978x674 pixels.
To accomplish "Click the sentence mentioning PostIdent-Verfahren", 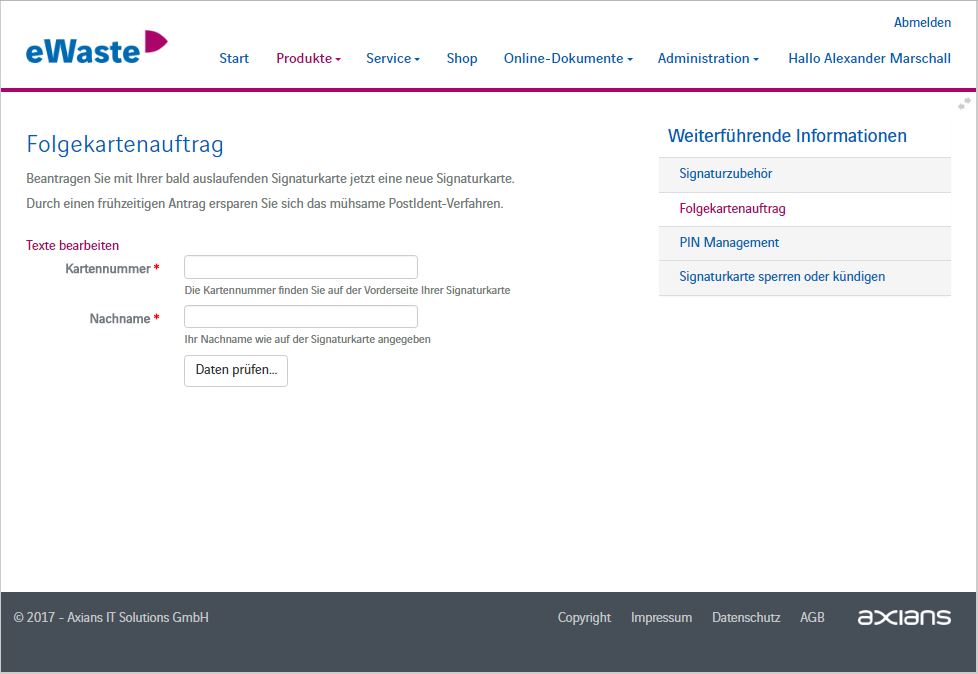I will 264,204.
